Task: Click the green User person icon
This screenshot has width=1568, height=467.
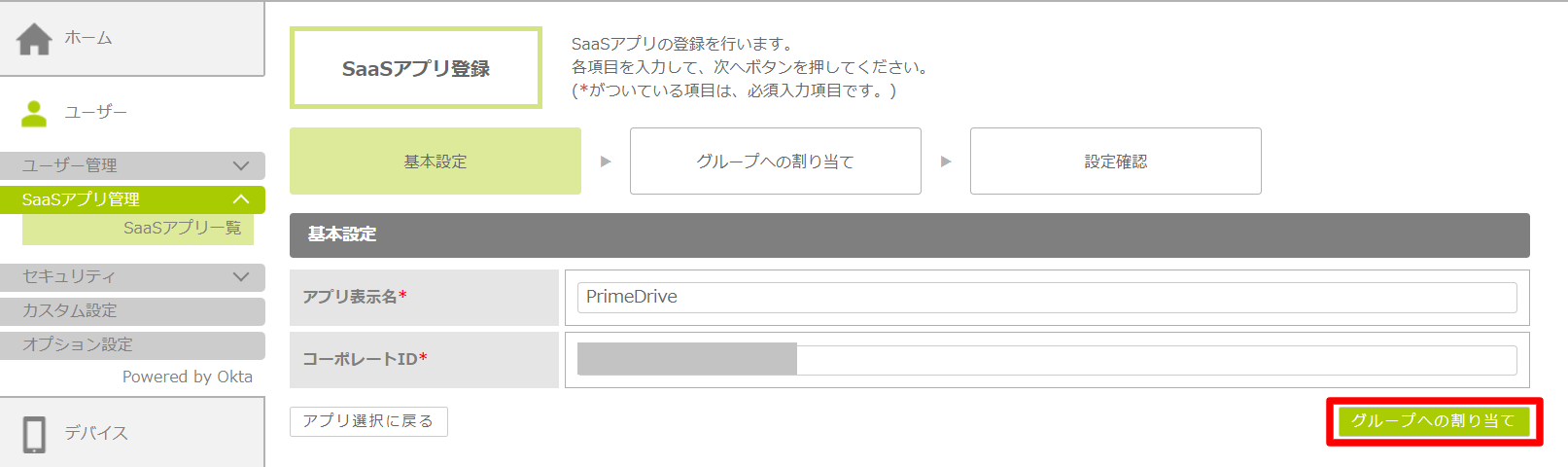Action: 34,114
